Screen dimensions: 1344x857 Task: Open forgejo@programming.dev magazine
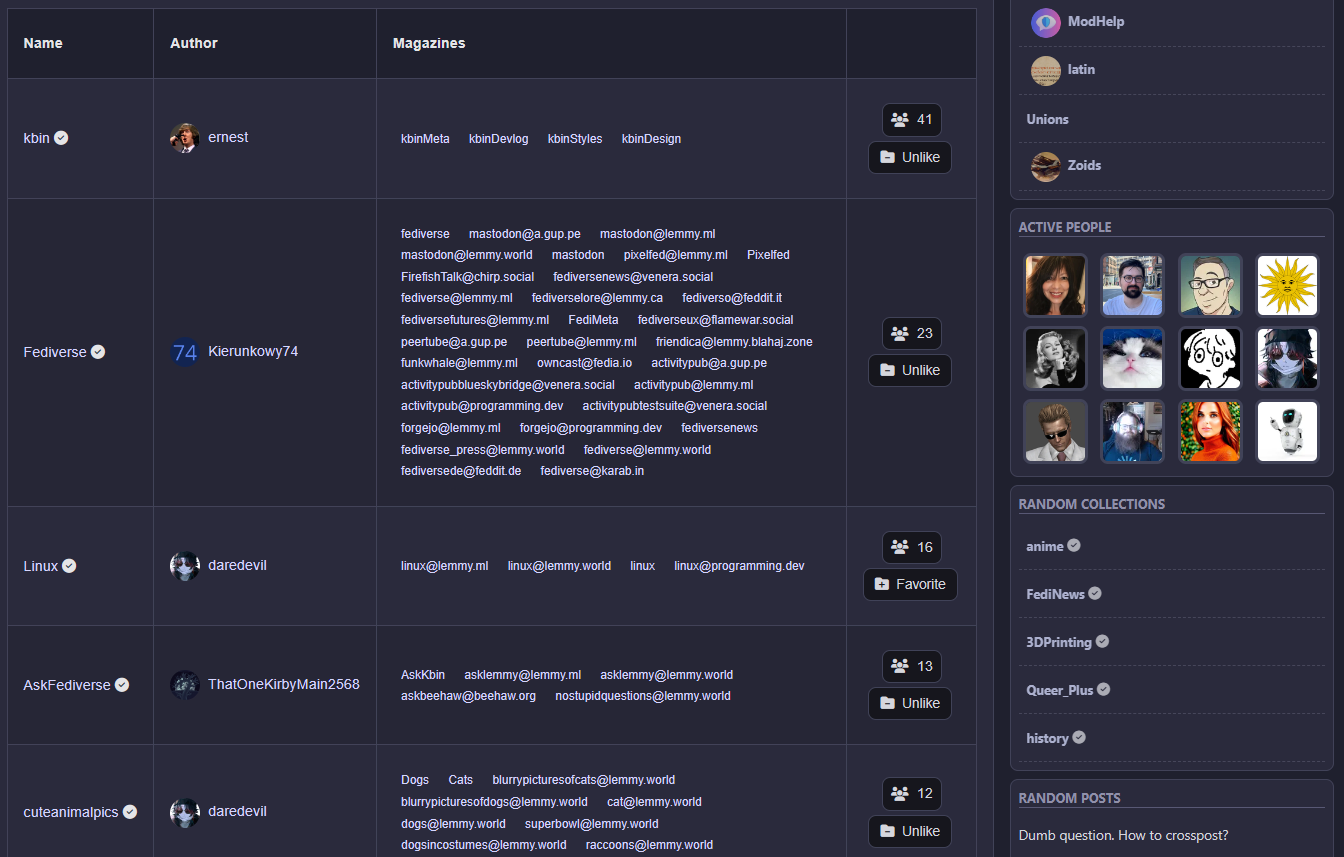591,428
